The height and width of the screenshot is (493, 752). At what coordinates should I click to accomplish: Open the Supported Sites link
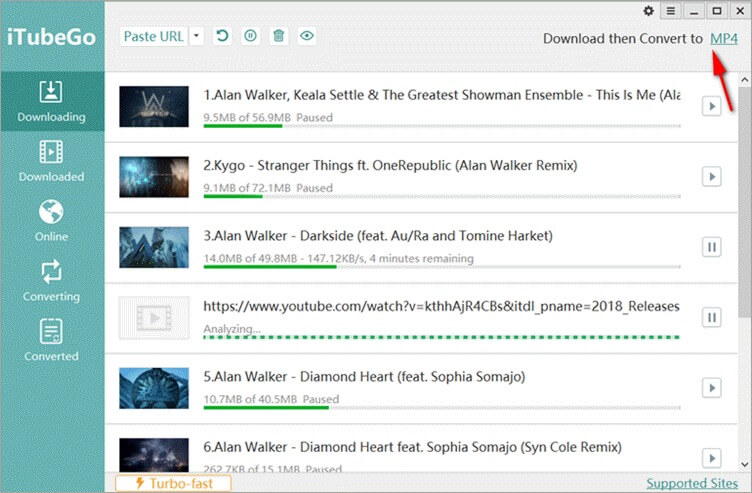(x=692, y=483)
